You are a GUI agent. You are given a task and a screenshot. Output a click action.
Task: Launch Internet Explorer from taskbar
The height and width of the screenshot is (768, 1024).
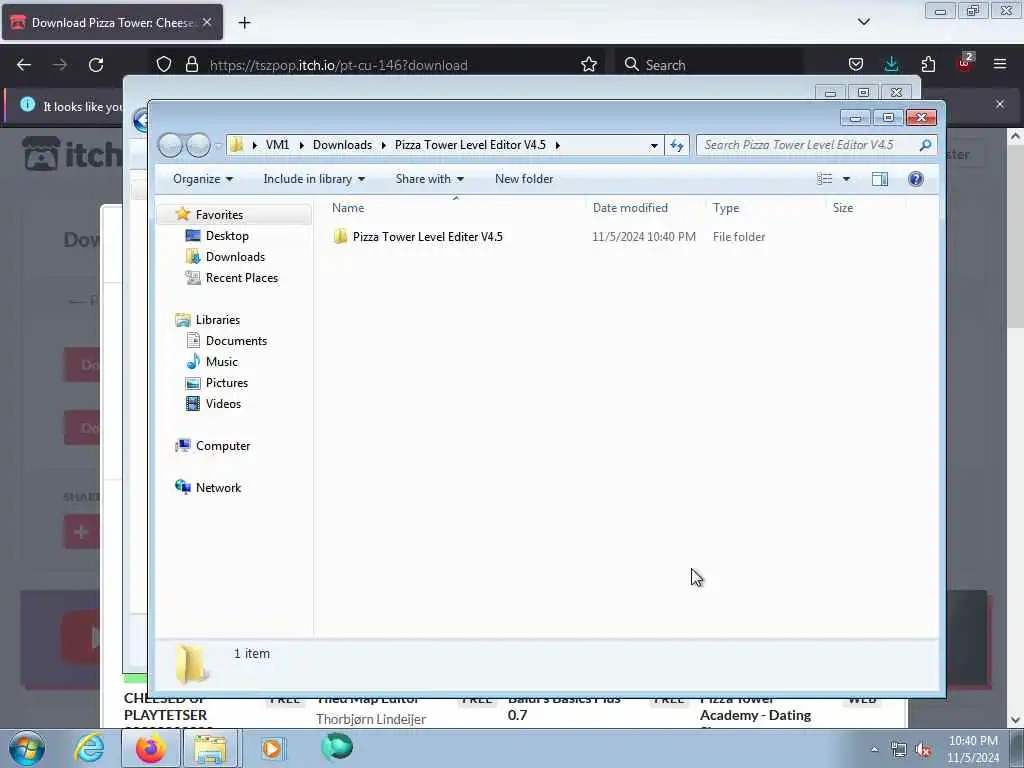click(x=89, y=748)
